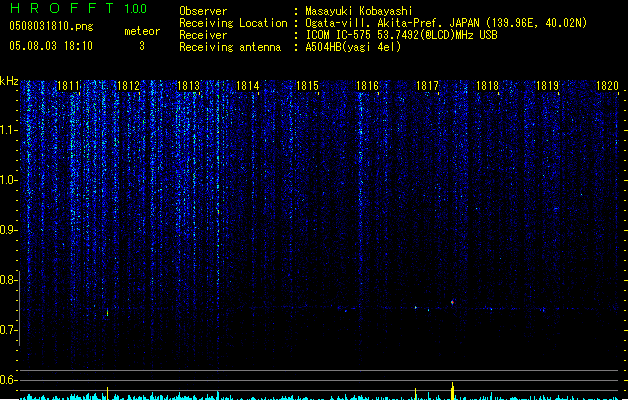Image resolution: width=629 pixels, height=400 pixels.
Task: Click the 0.7 kHz axis label
Action: pyautogui.click(x=9, y=330)
